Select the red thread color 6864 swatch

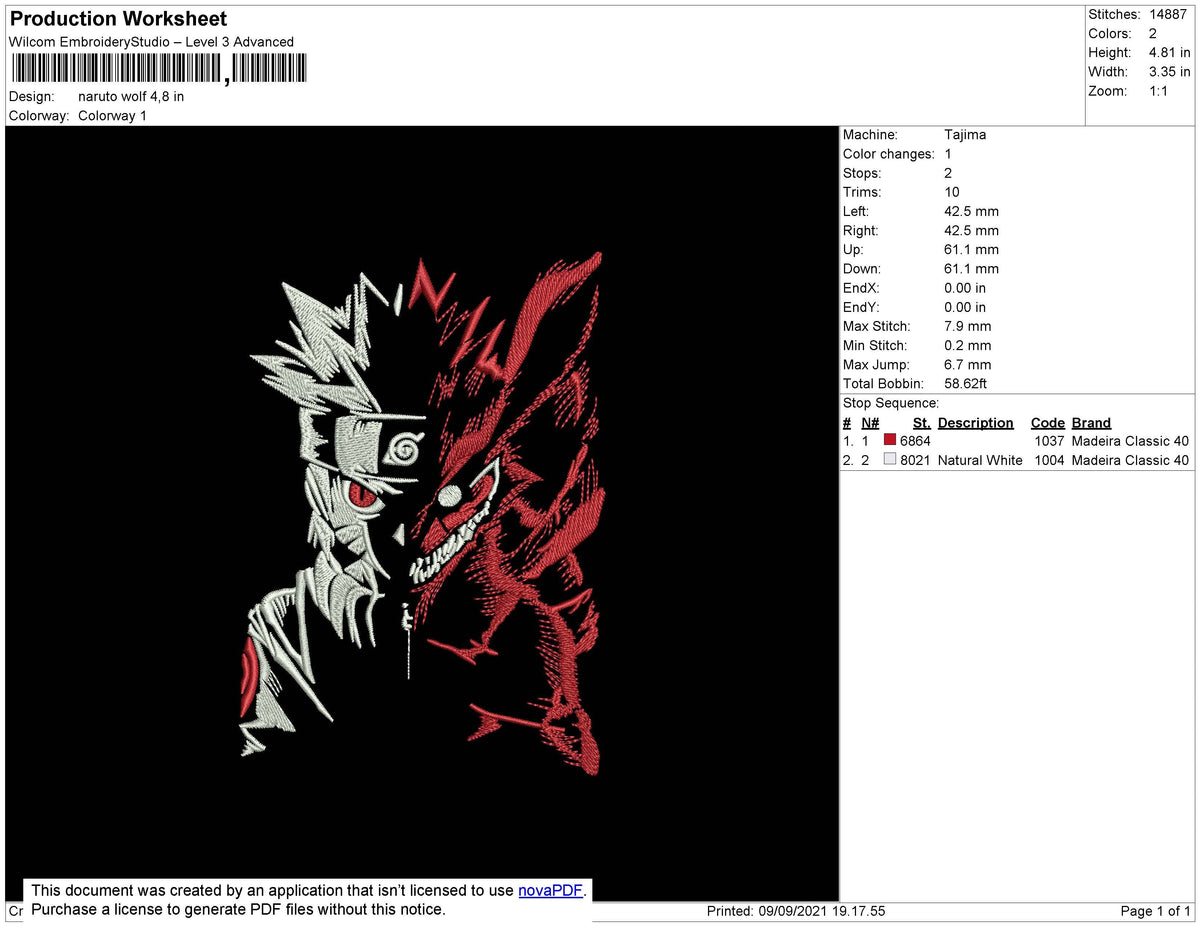tap(888, 440)
